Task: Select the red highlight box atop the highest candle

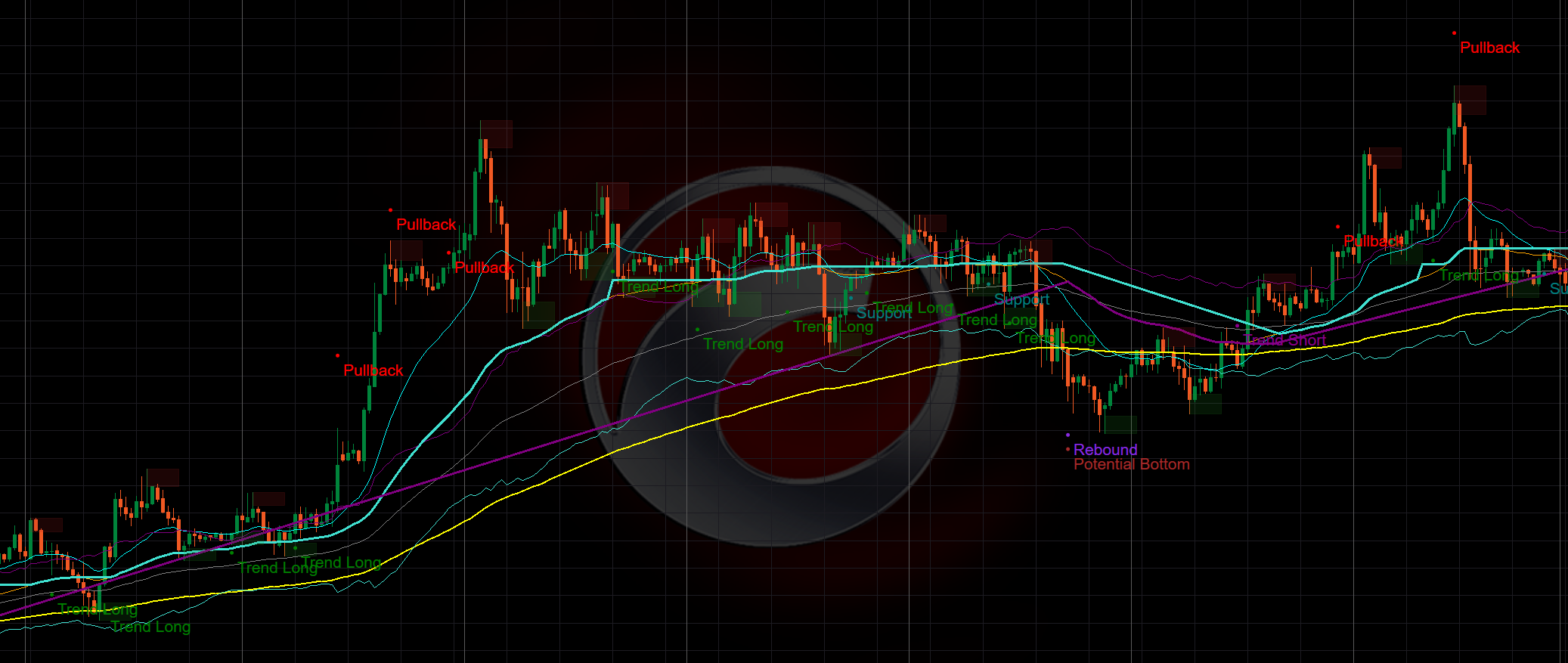Action: 1470,100
